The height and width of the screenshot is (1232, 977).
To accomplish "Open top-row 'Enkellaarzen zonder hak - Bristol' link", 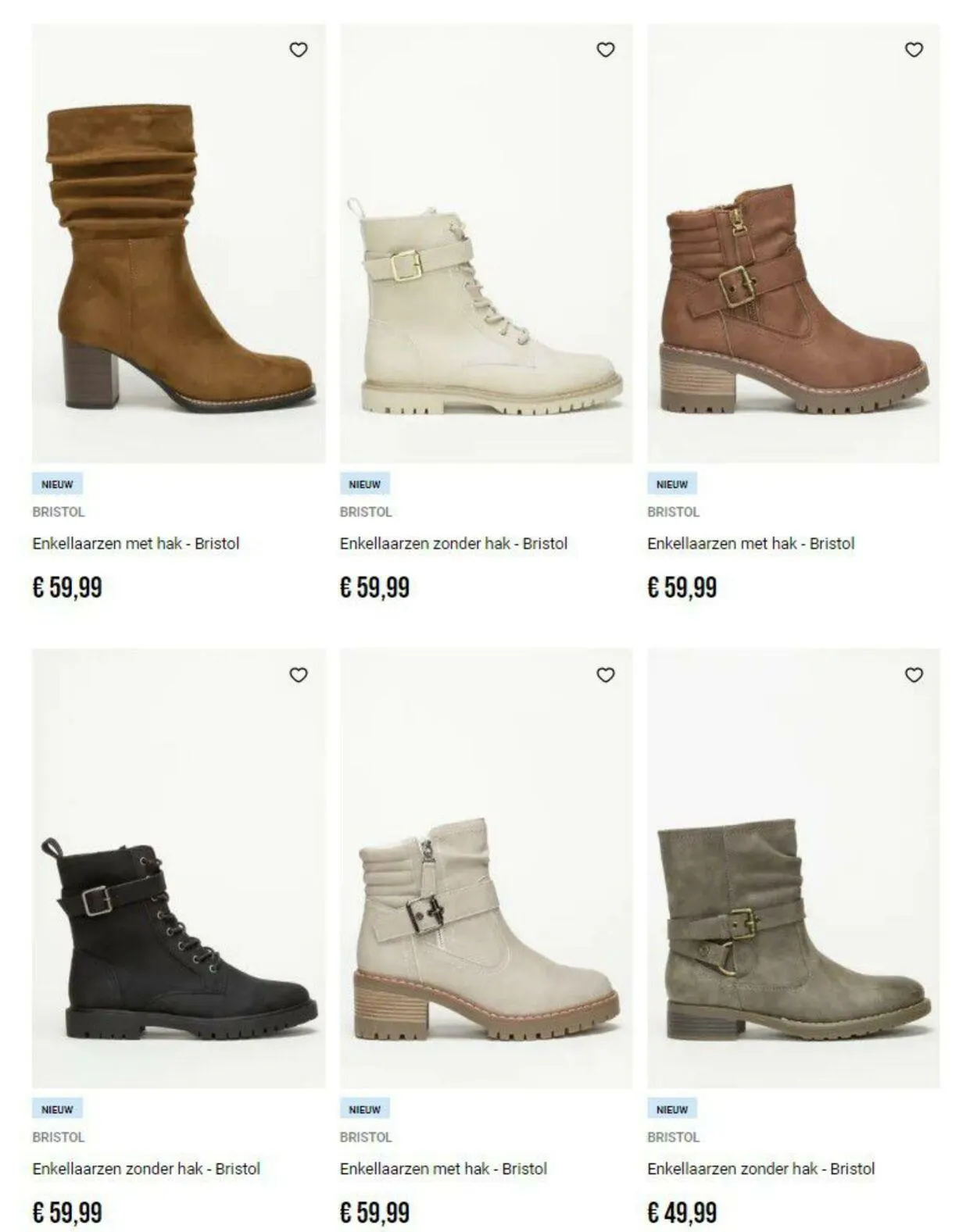I will 453,544.
